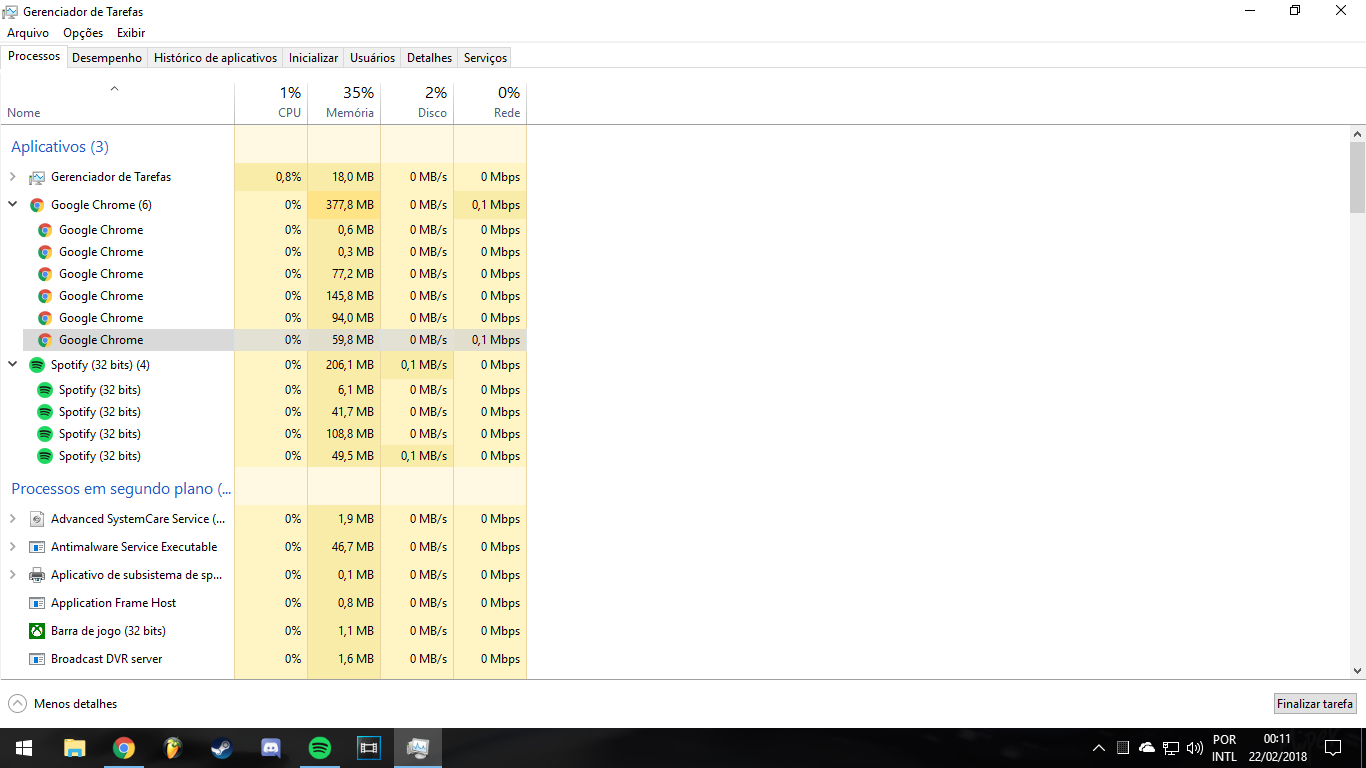Show hidden system tray icons
The height and width of the screenshot is (768, 1366).
pyautogui.click(x=1099, y=748)
